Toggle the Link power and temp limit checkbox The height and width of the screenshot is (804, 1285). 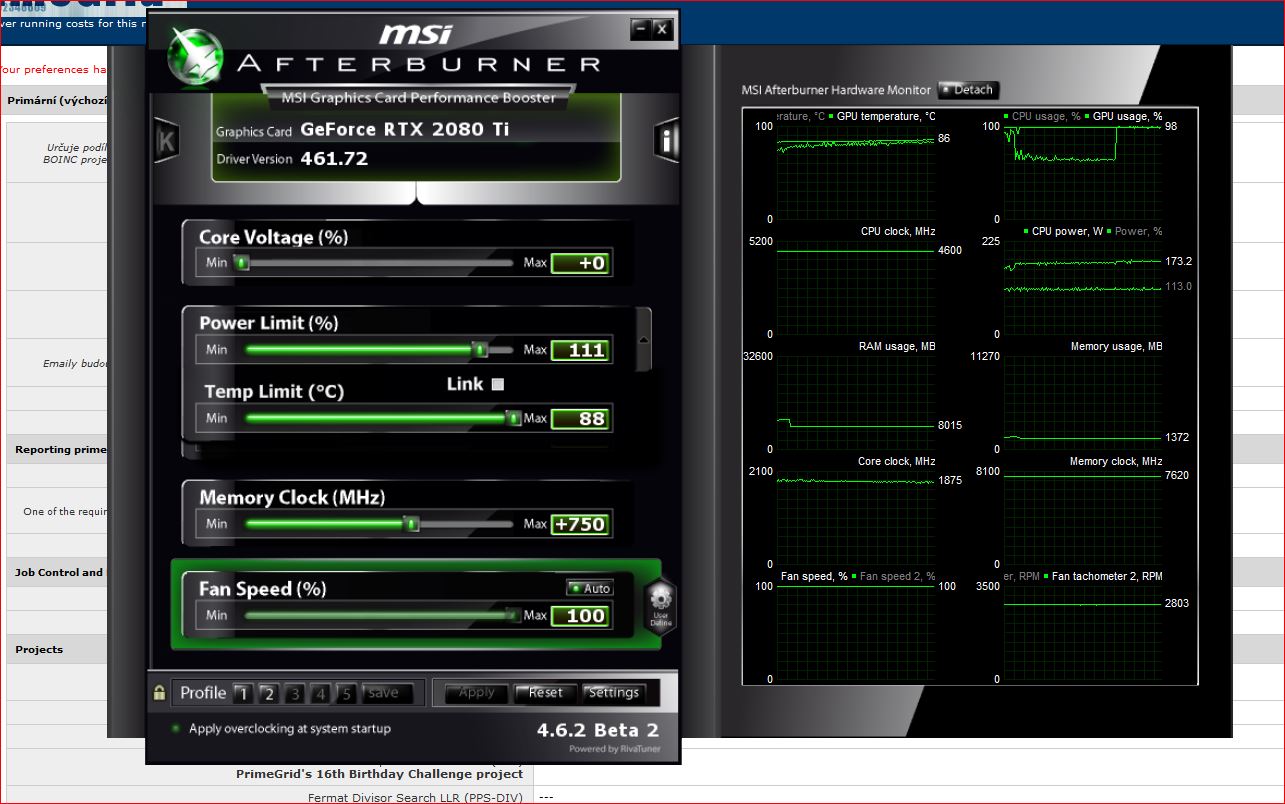(498, 384)
